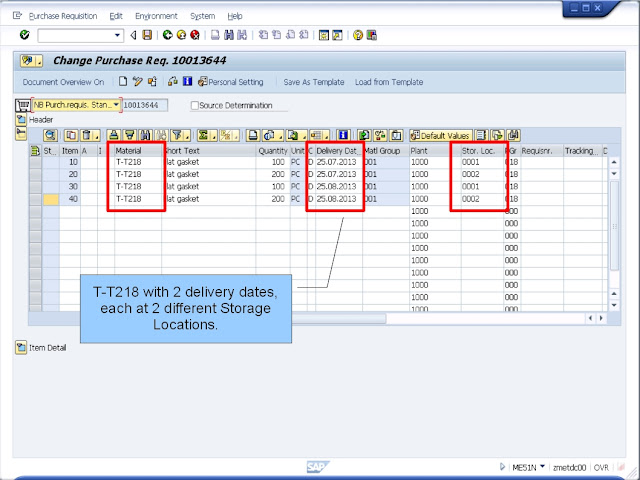640x480 pixels.
Task: Click Save As Template
Action: 313,82
